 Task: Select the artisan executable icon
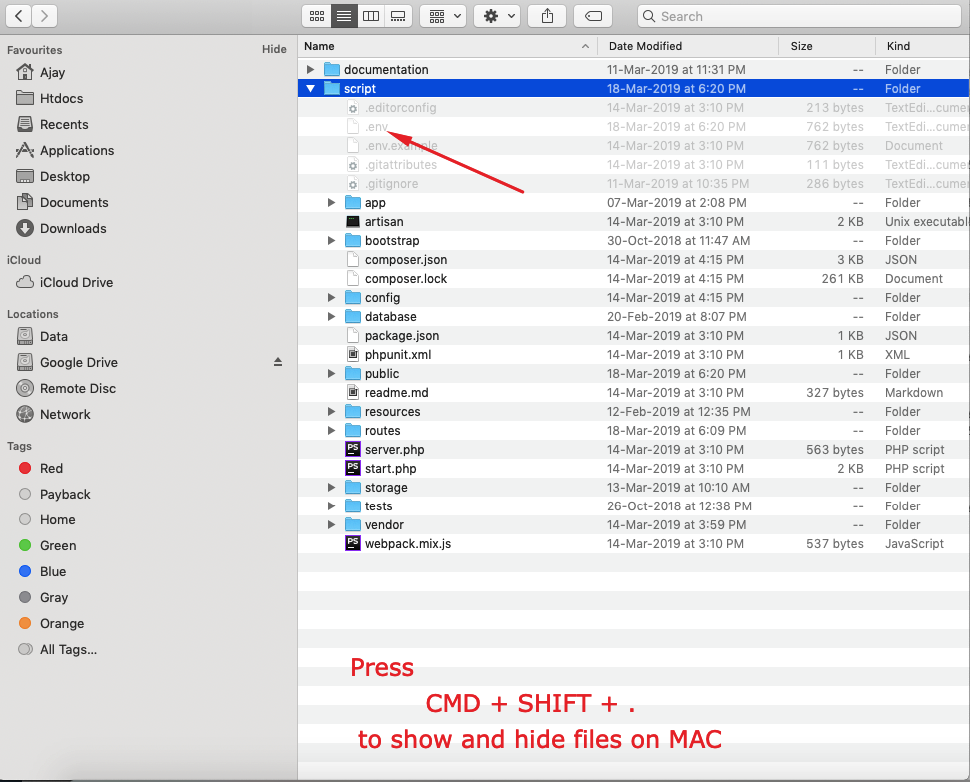353,221
